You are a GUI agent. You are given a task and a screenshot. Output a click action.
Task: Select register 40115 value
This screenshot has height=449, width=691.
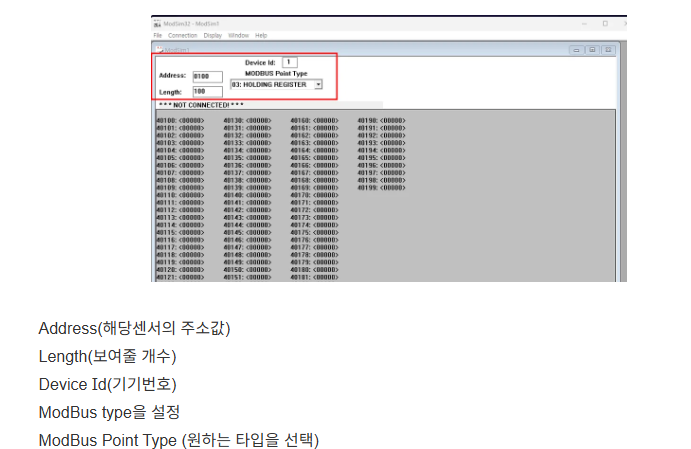[x=191, y=232]
